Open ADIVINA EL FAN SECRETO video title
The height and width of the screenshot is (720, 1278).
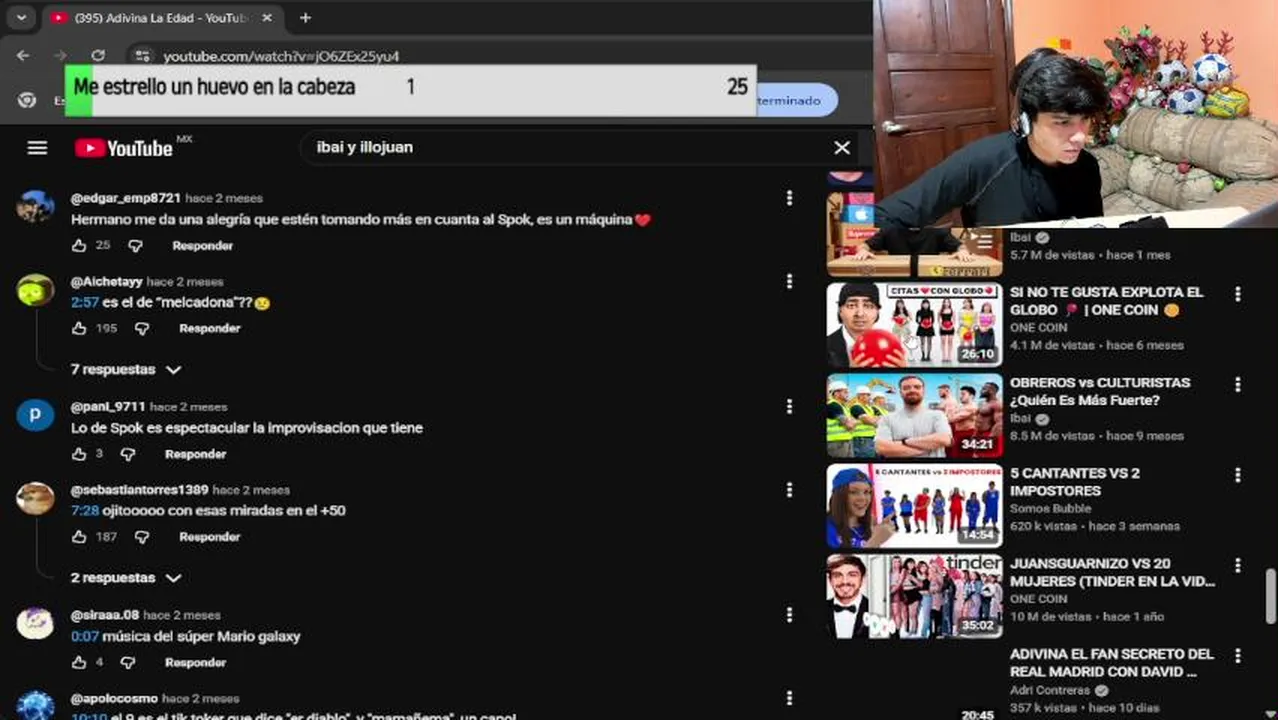point(1111,663)
